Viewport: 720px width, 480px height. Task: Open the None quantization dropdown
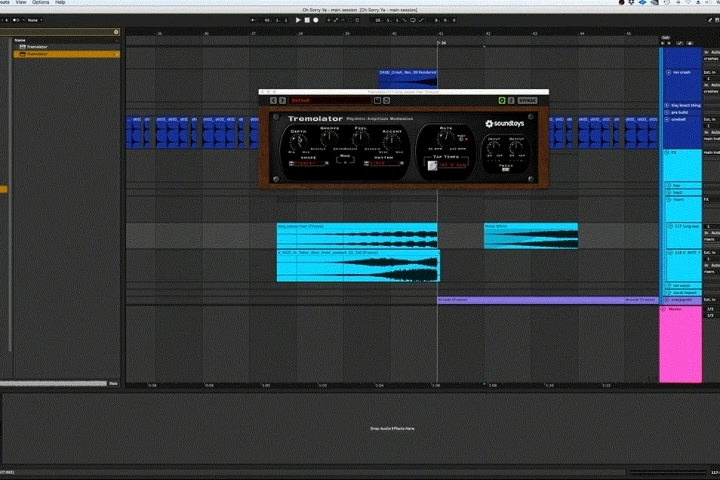(x=35, y=20)
